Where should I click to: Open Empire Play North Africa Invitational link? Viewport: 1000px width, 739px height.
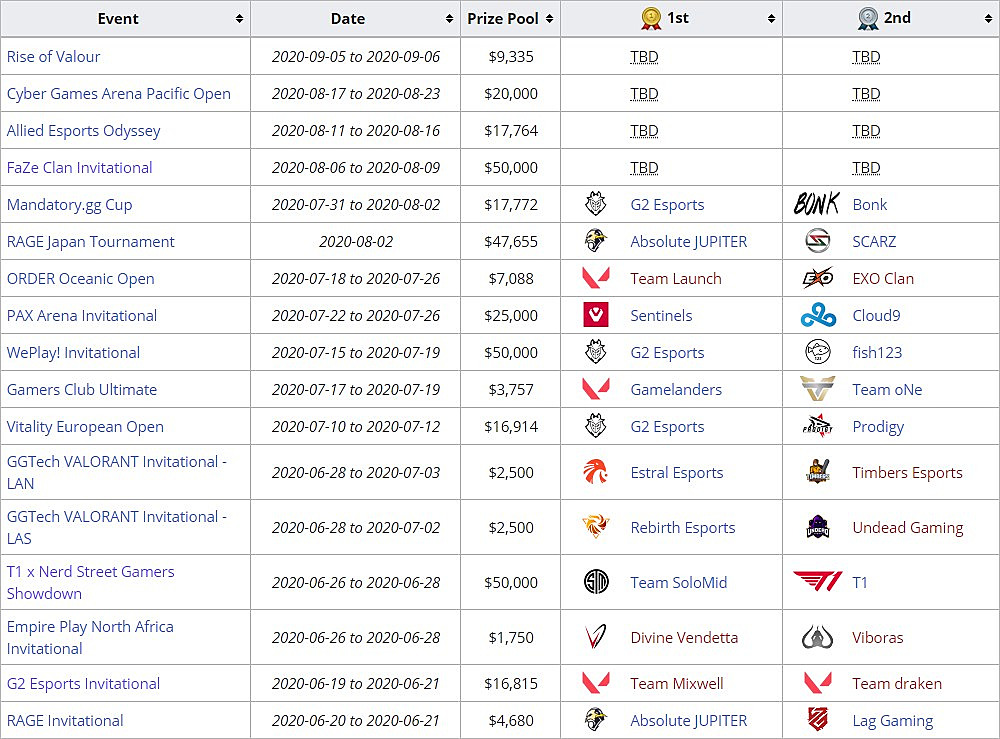pos(90,636)
